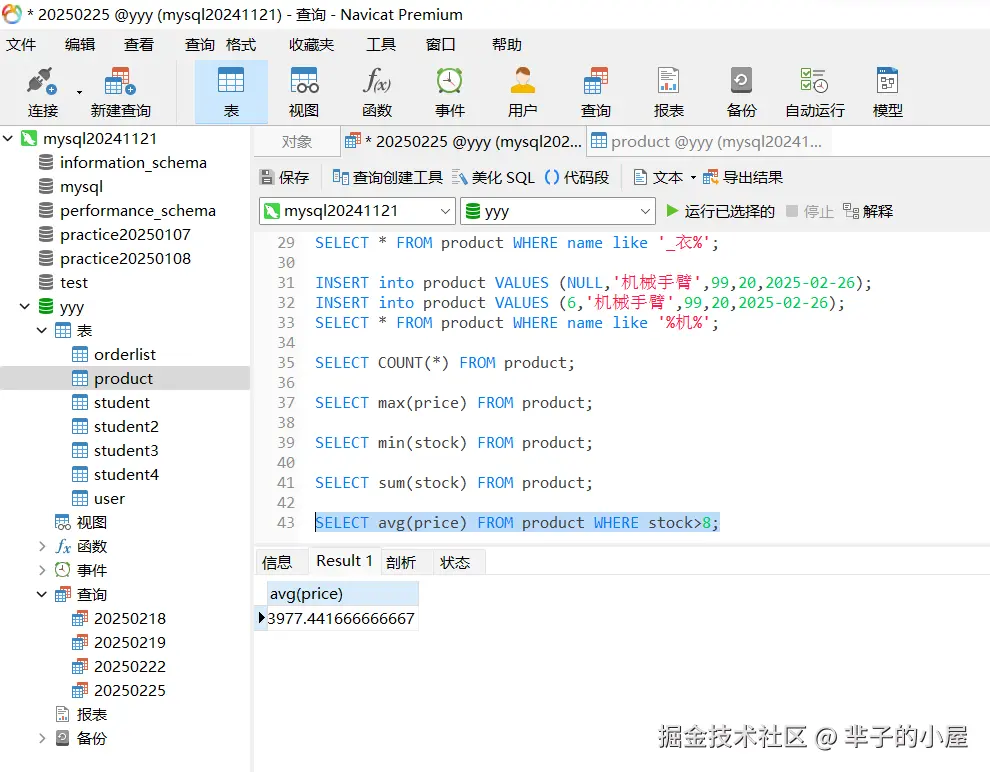
Task: Open the 事件 (Event) toolbar icon
Action: (450, 92)
